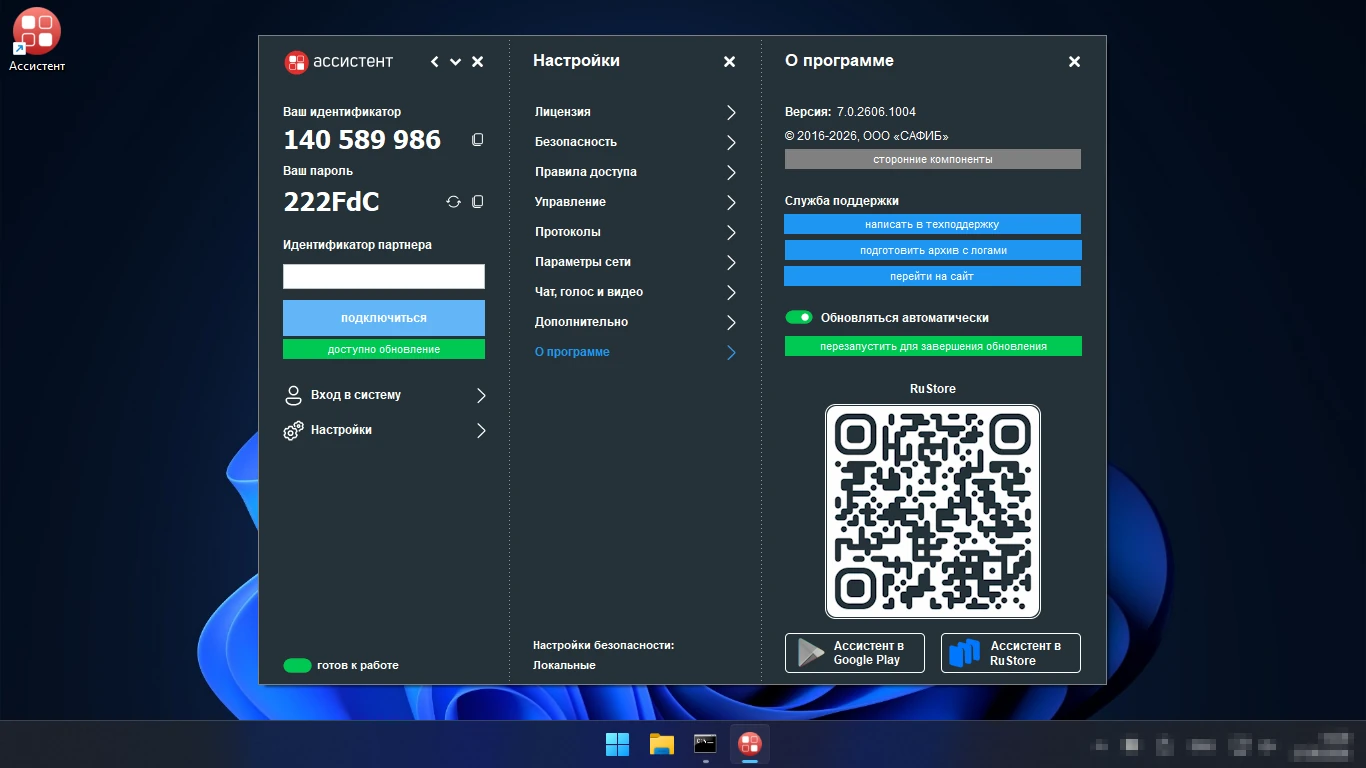
Task: Focus the Идентификатор партнера input field
Action: (384, 277)
